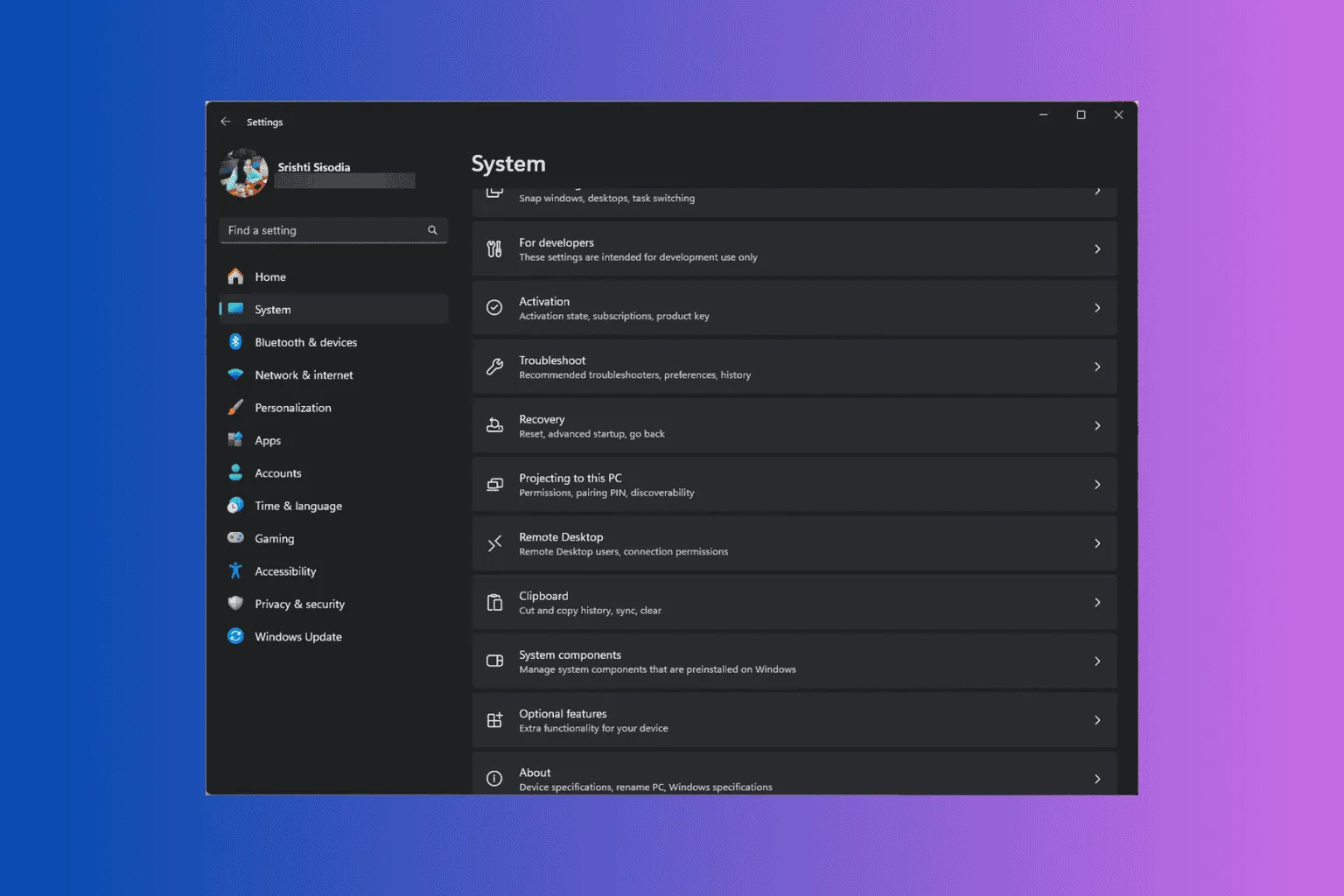Click the Optional features grid icon
The width and height of the screenshot is (1344, 896).
click(x=494, y=720)
